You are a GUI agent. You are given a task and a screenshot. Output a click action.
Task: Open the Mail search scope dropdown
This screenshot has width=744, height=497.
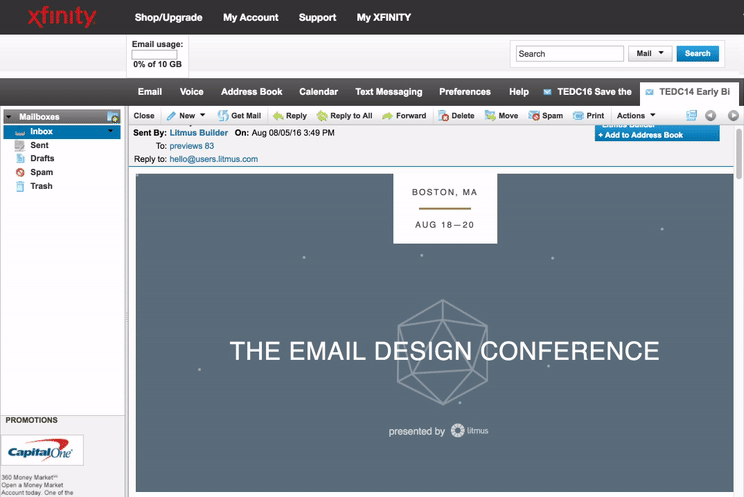coord(650,54)
